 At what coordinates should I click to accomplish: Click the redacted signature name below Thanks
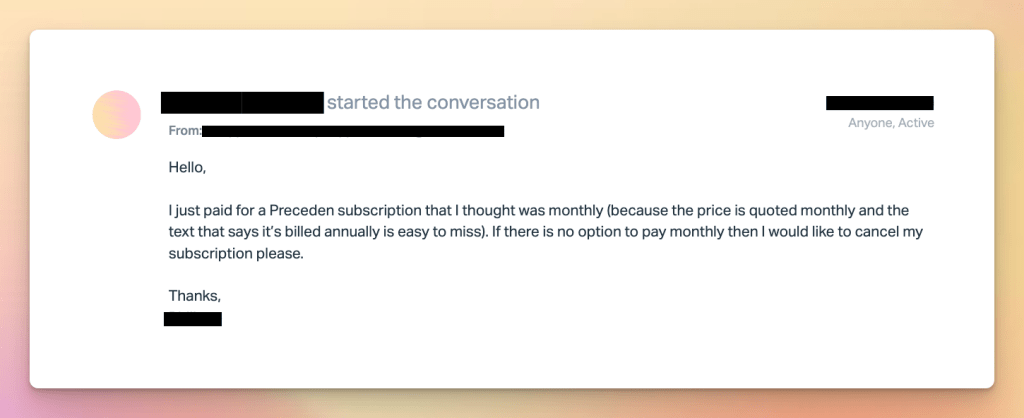coord(193,319)
